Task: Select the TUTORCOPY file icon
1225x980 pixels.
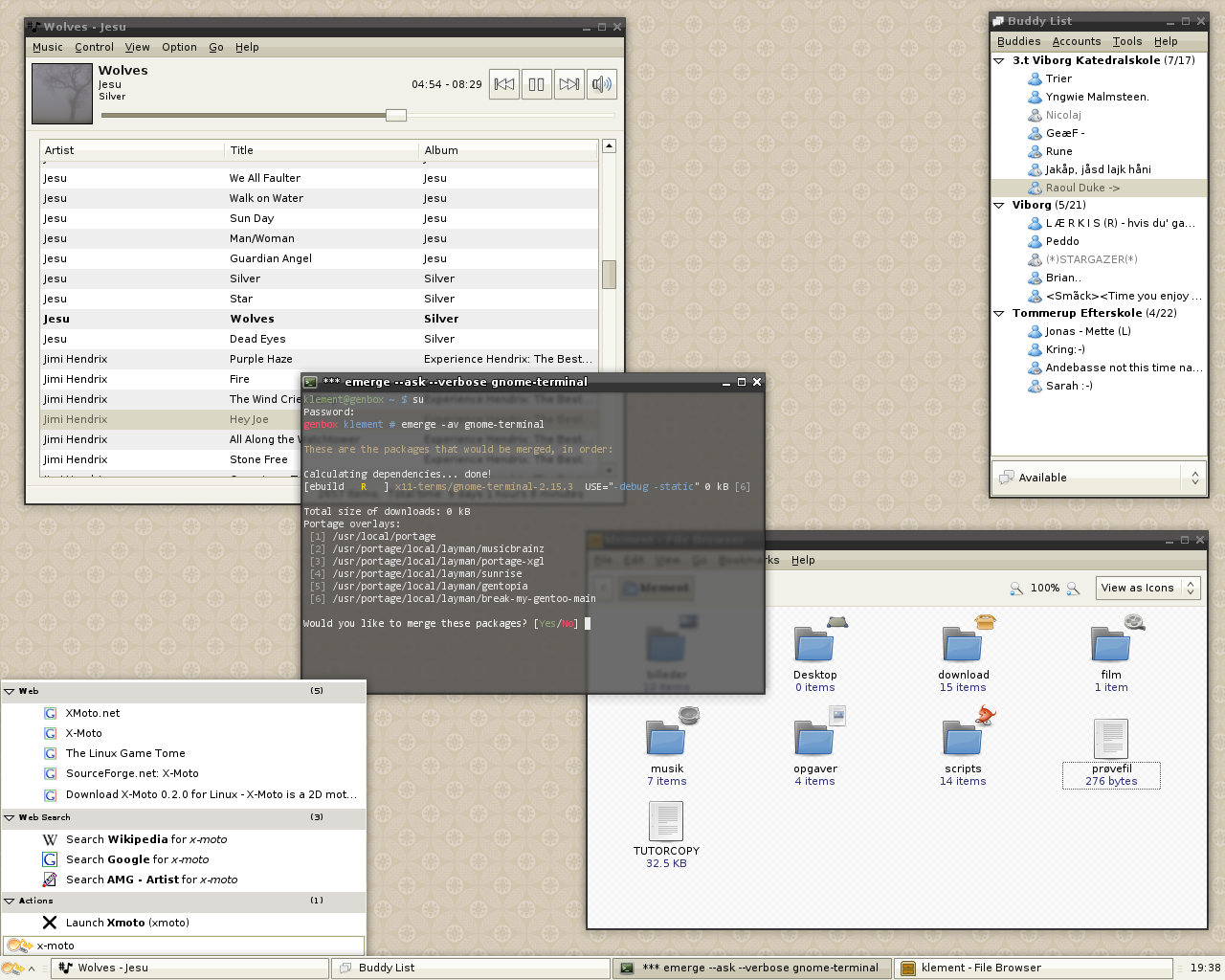Action: point(666,821)
